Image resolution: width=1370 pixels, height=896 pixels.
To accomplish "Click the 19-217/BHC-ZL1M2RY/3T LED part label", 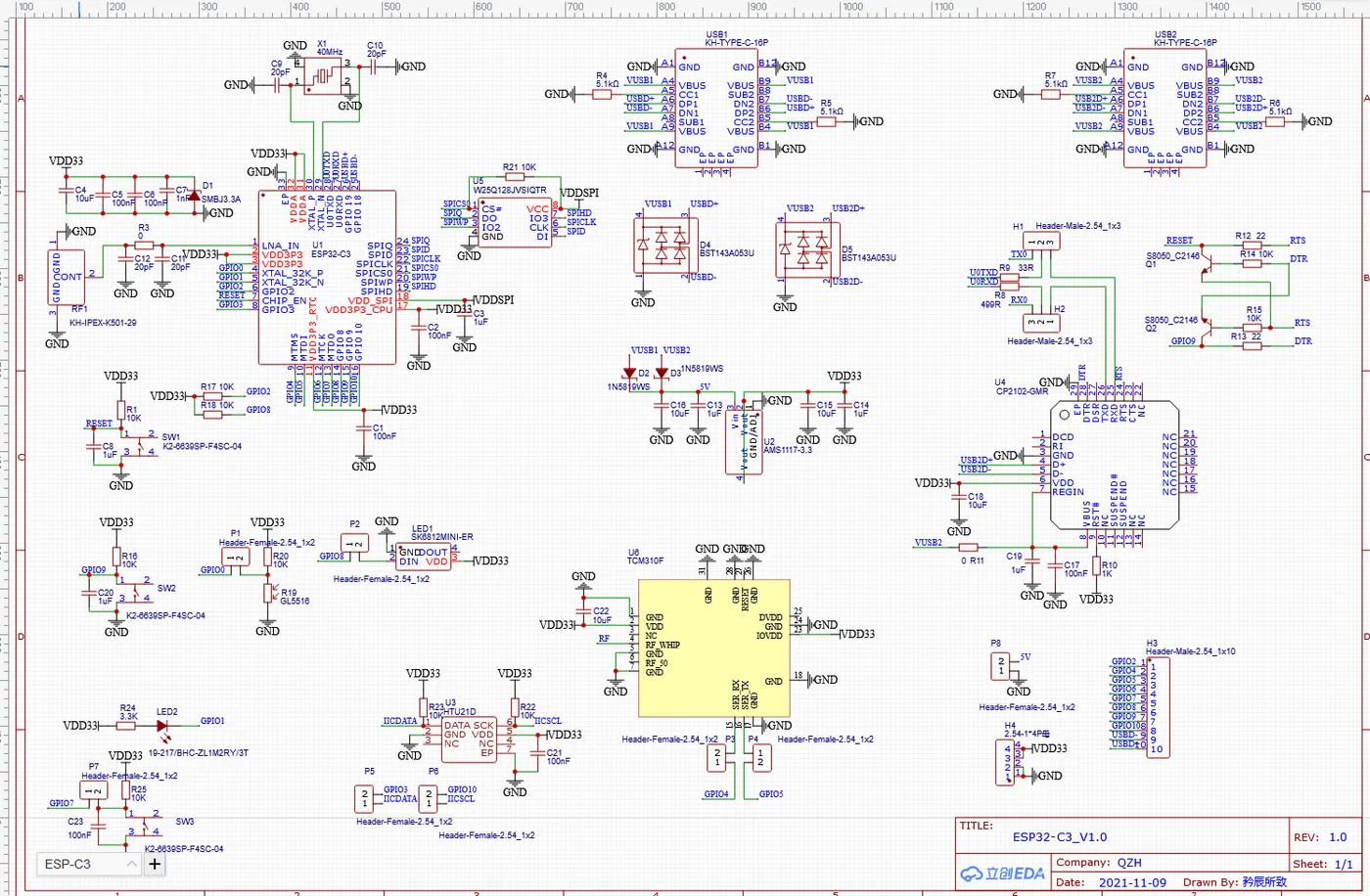I will tap(199, 753).
